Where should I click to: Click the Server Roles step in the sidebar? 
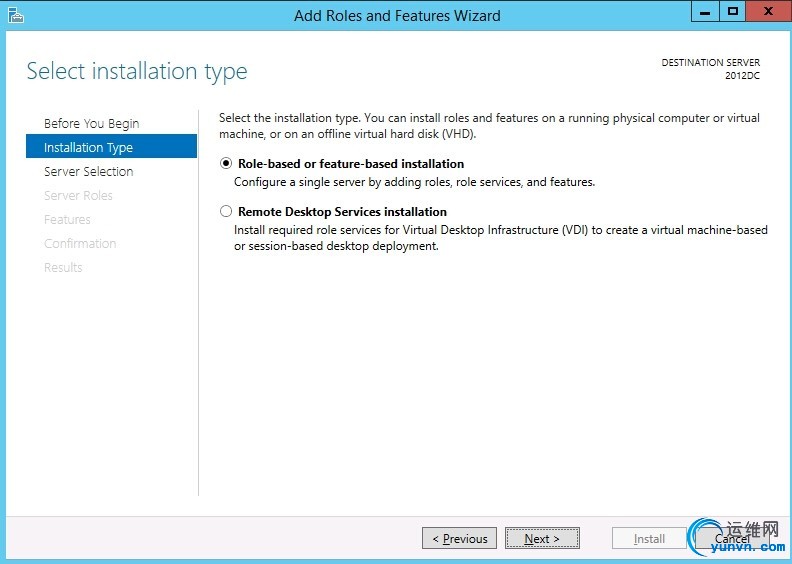78,196
